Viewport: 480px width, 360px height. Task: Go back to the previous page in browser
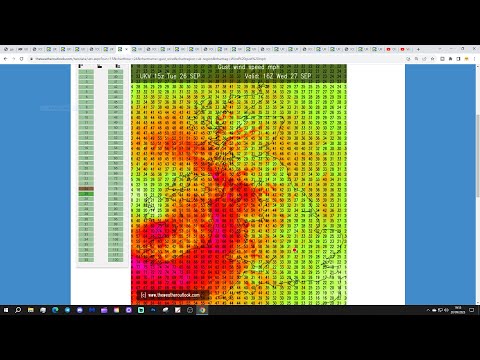click(x=6, y=59)
